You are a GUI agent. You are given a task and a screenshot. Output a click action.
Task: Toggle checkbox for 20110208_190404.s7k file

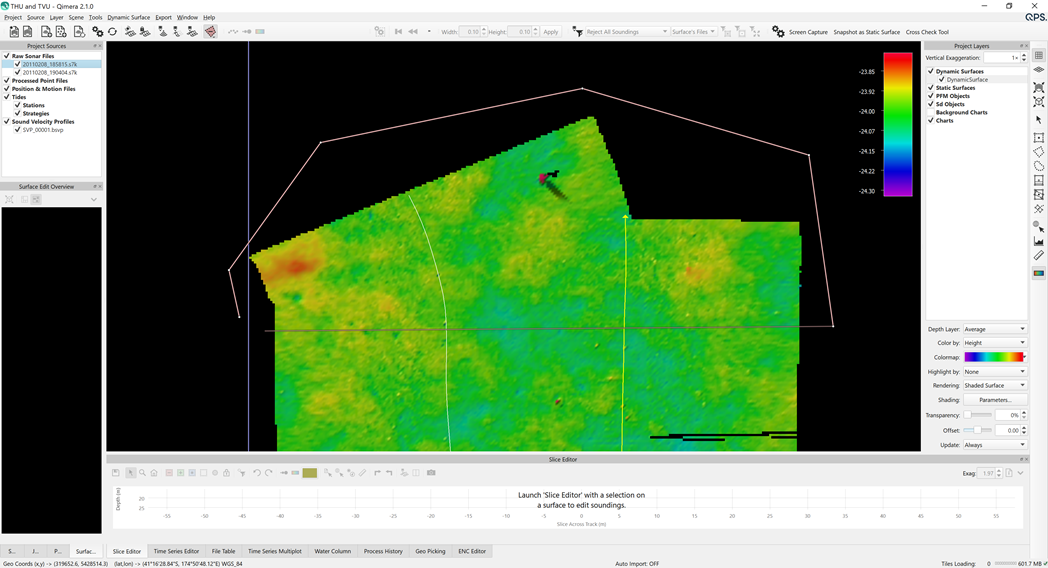tap(18, 73)
